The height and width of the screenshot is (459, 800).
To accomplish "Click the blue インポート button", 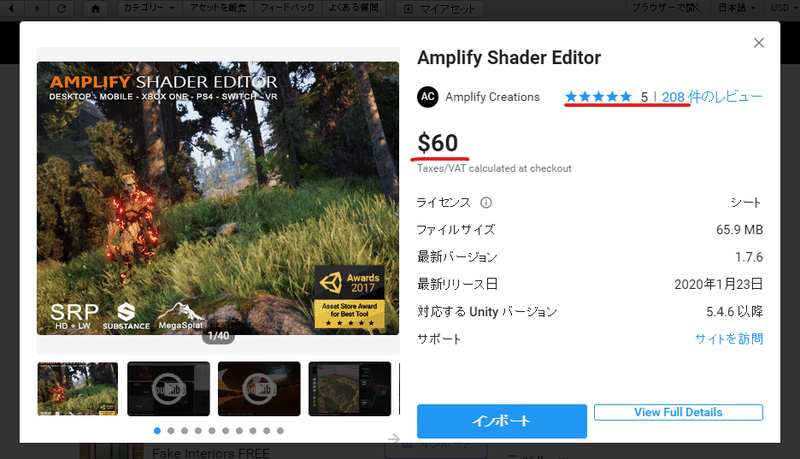I will coord(502,421).
